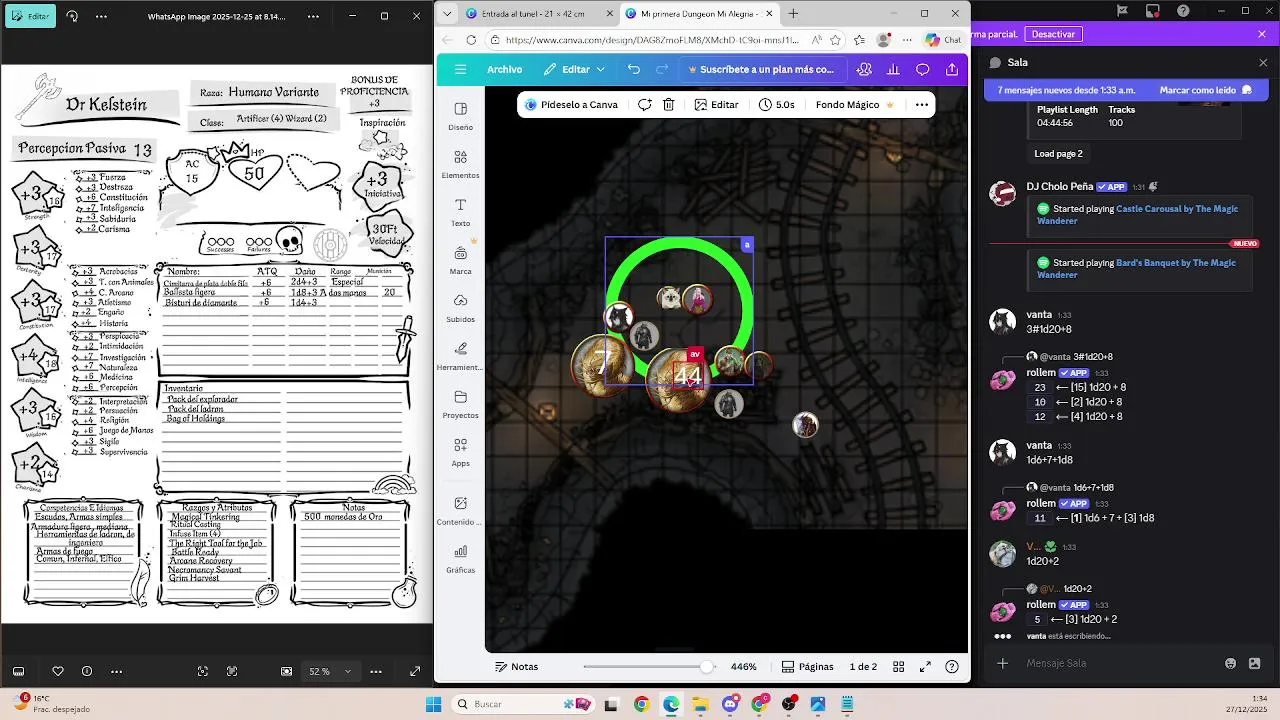The width and height of the screenshot is (1280, 720).
Task: Open the Diseño panel in Canva sidebar
Action: [x=460, y=116]
